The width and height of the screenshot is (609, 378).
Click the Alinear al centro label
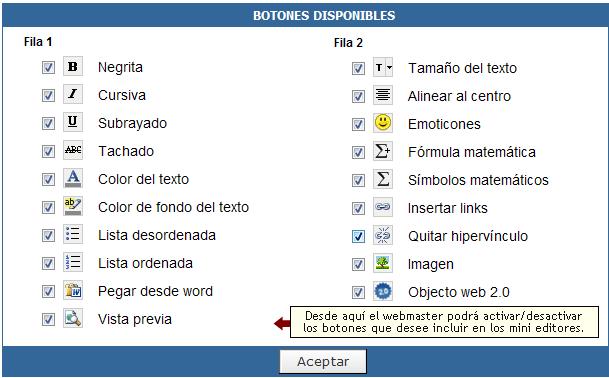459,96
